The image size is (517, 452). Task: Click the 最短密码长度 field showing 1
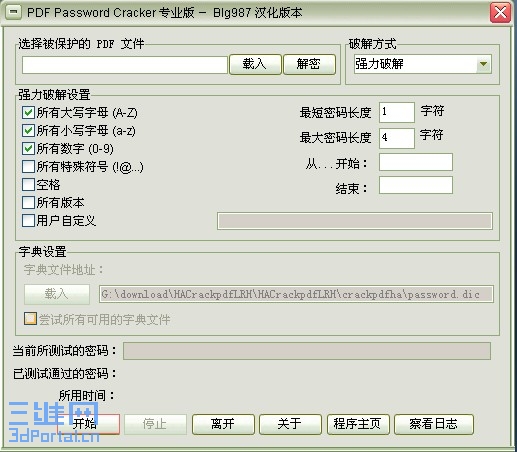(397, 112)
